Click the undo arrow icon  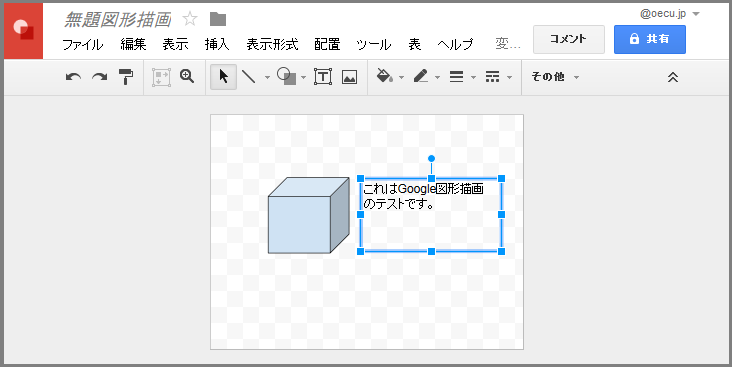pos(73,77)
